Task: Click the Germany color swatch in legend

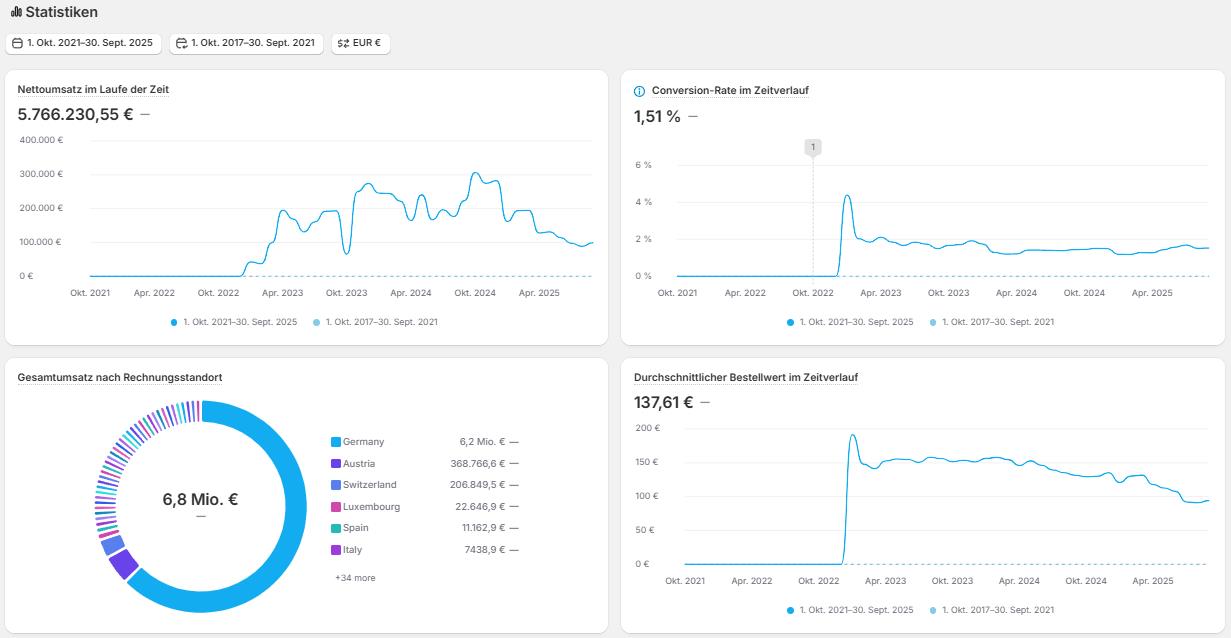Action: tap(336, 442)
